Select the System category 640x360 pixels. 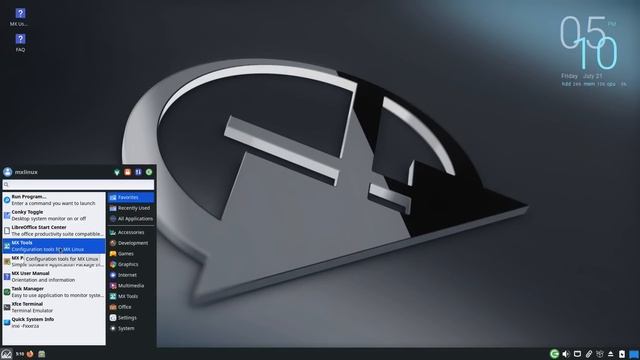(x=131, y=328)
